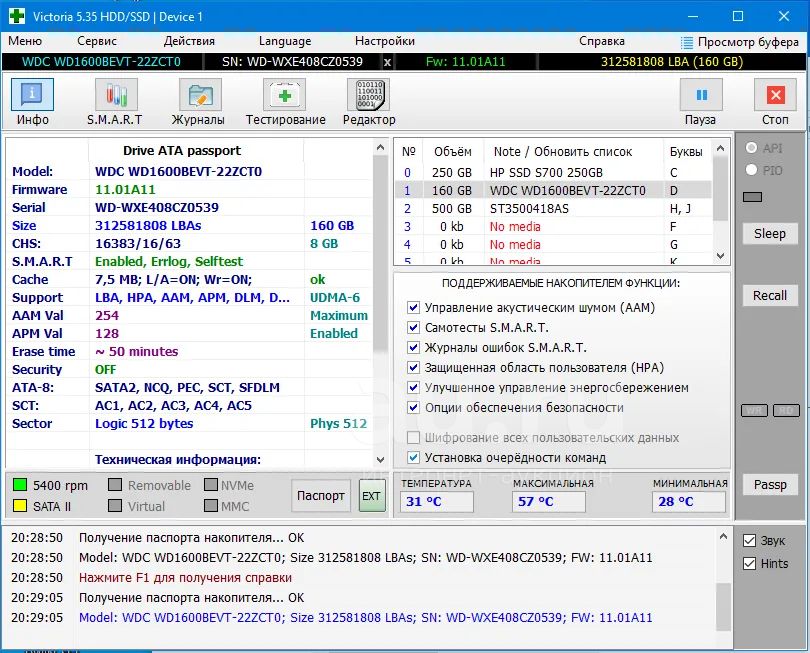The height and width of the screenshot is (653, 810).
Task: Toggle Улучшенное управление энергосбережением checkbox
Action: [x=413, y=387]
